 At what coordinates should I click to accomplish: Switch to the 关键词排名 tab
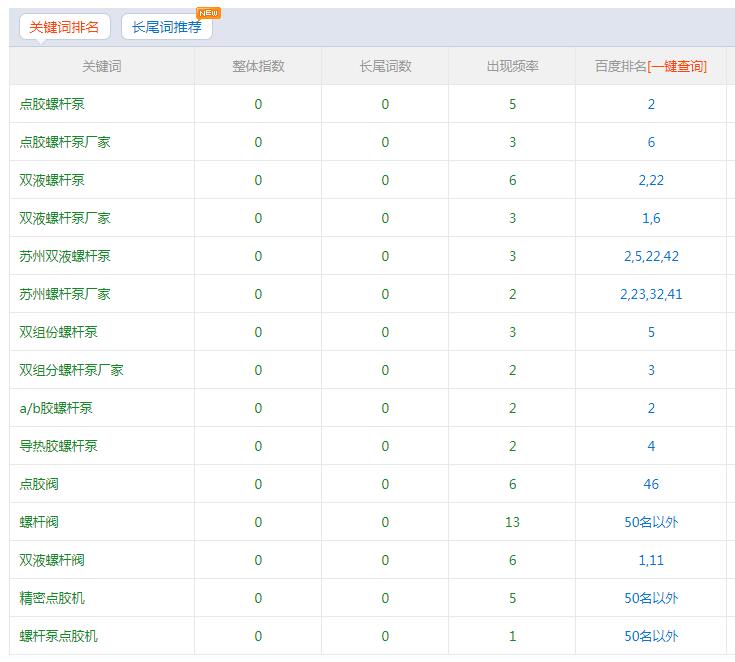(x=65, y=27)
